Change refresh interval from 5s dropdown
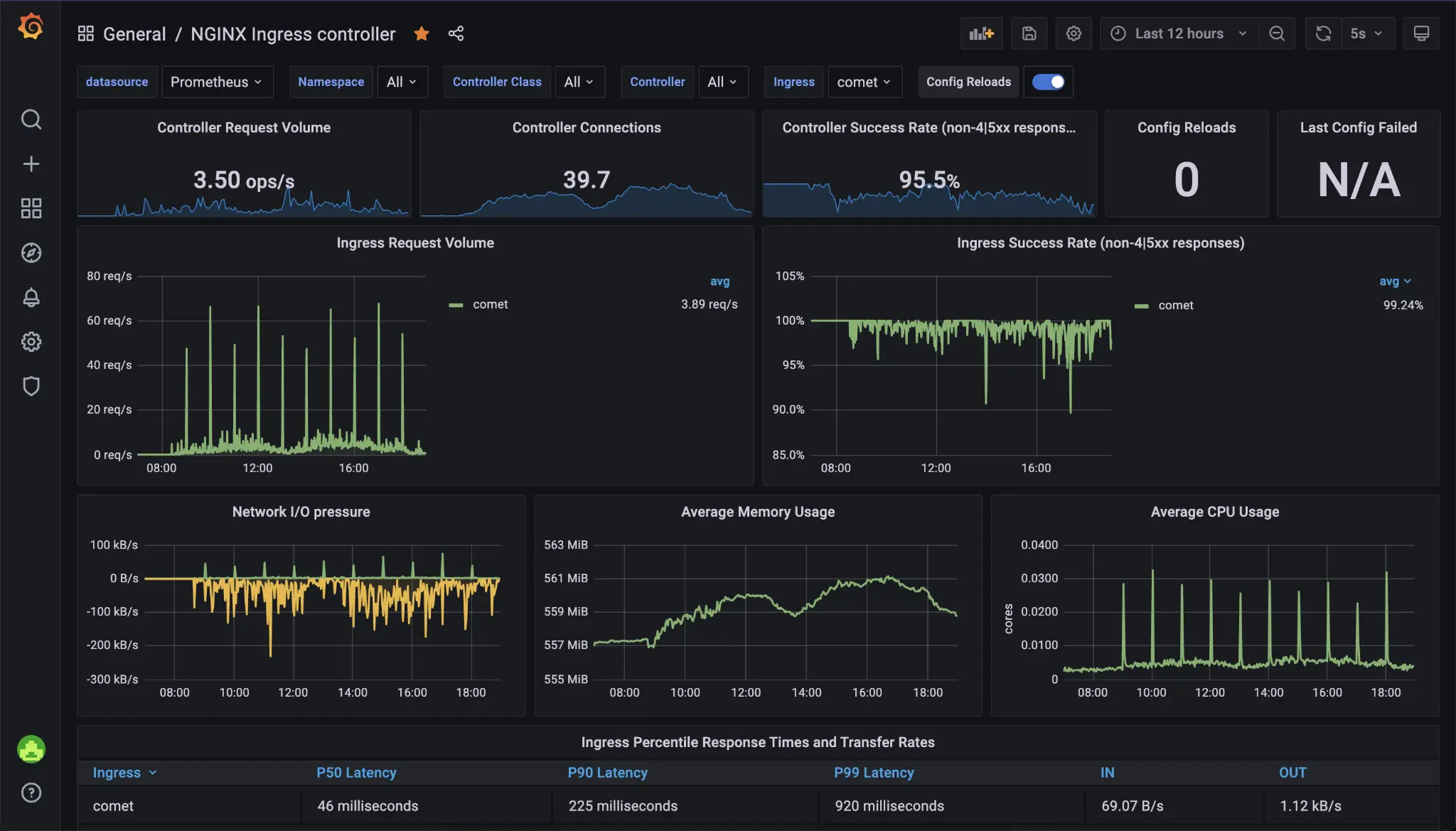The width and height of the screenshot is (1456, 831). click(x=1366, y=33)
